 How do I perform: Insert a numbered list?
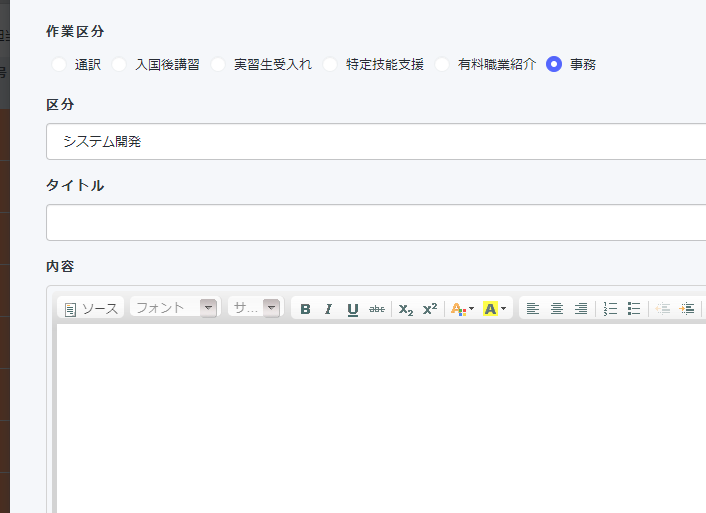(x=611, y=309)
